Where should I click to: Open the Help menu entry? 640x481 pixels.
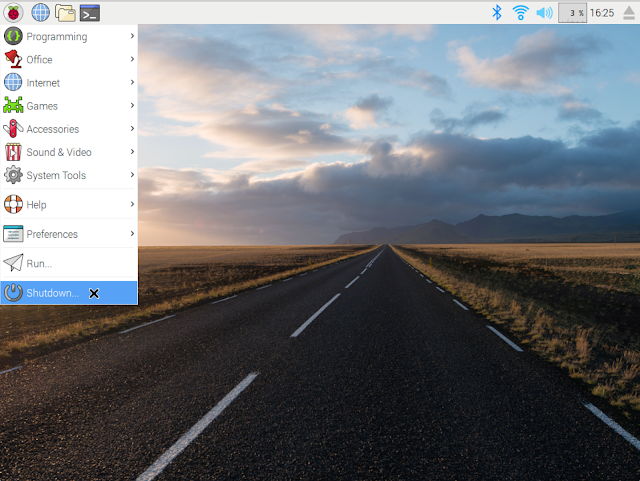69,204
